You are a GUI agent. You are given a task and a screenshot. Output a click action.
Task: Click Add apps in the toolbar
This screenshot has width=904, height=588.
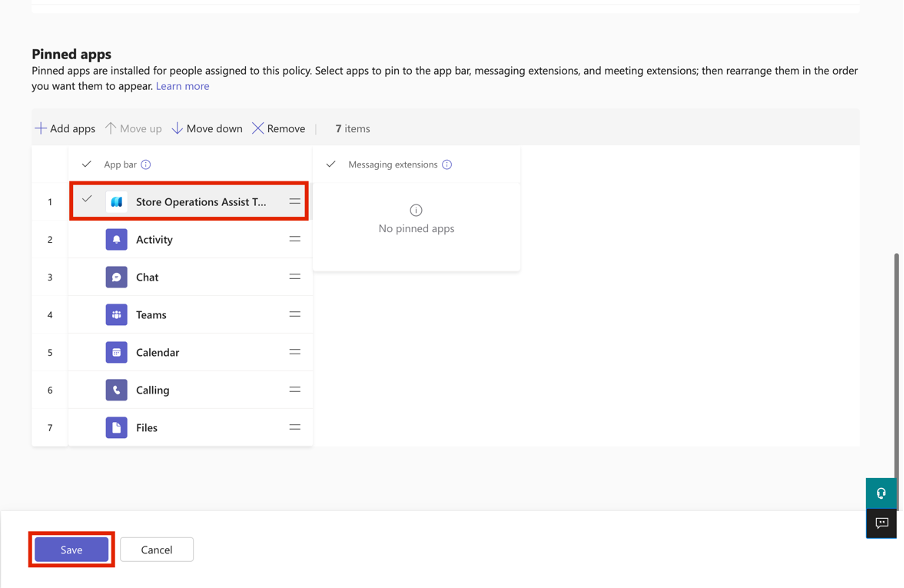[x=64, y=128]
